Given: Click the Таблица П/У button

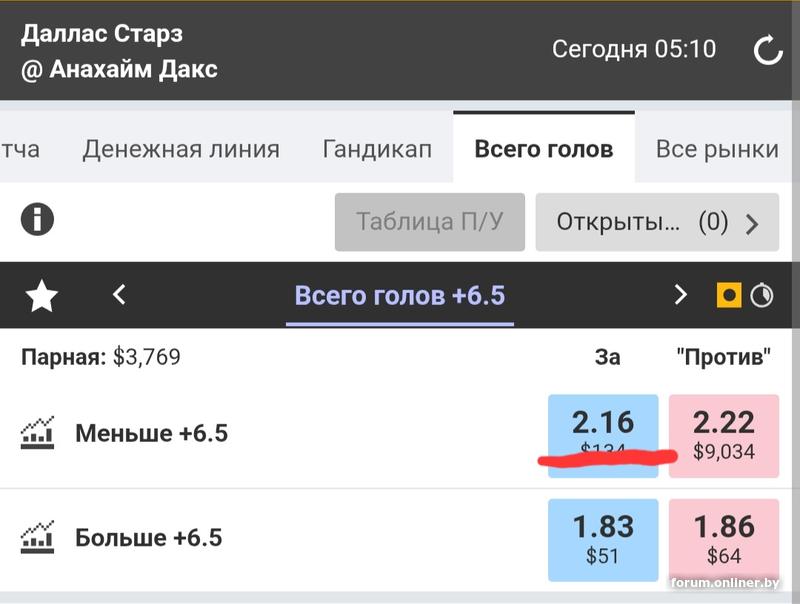Looking at the screenshot, I should click(429, 222).
